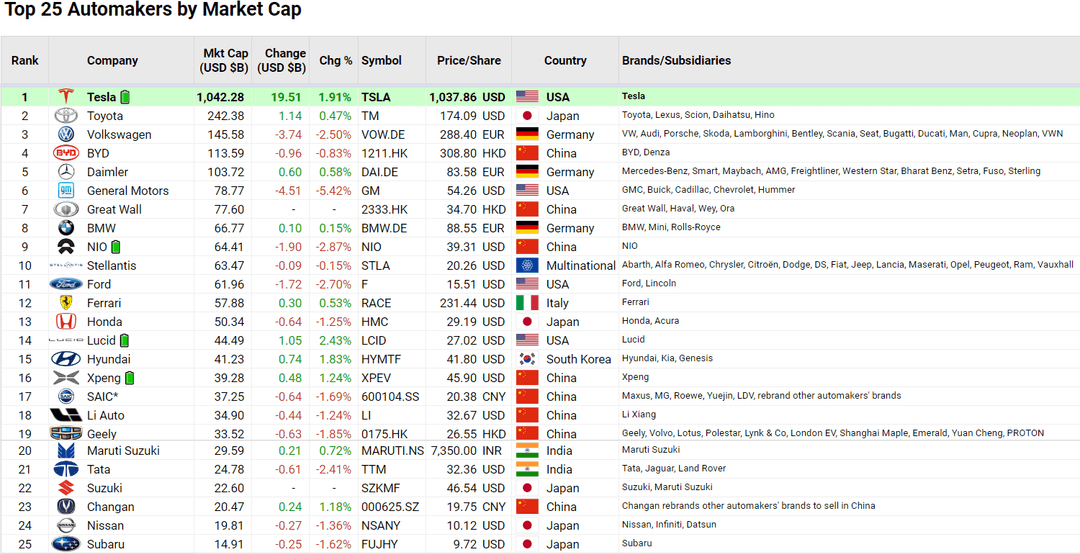Select the Volkswagen logo icon

click(x=66, y=134)
